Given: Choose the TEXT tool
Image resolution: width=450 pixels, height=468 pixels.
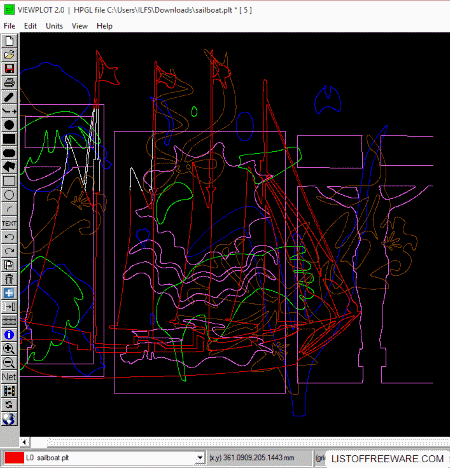Looking at the screenshot, I should tap(9, 223).
